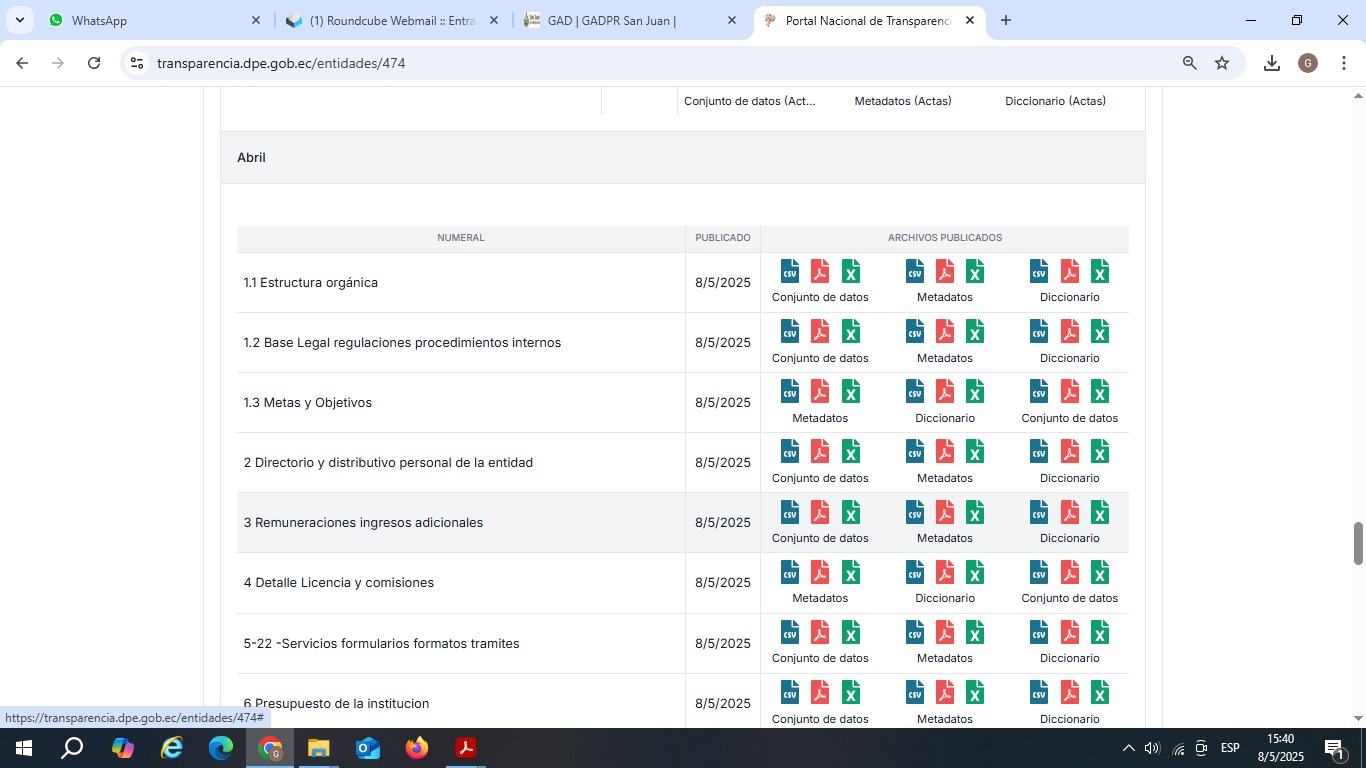Image resolution: width=1366 pixels, height=768 pixels.
Task: Download CSV of Detalle Licencia Conjunto de datos
Action: [x=1039, y=572]
